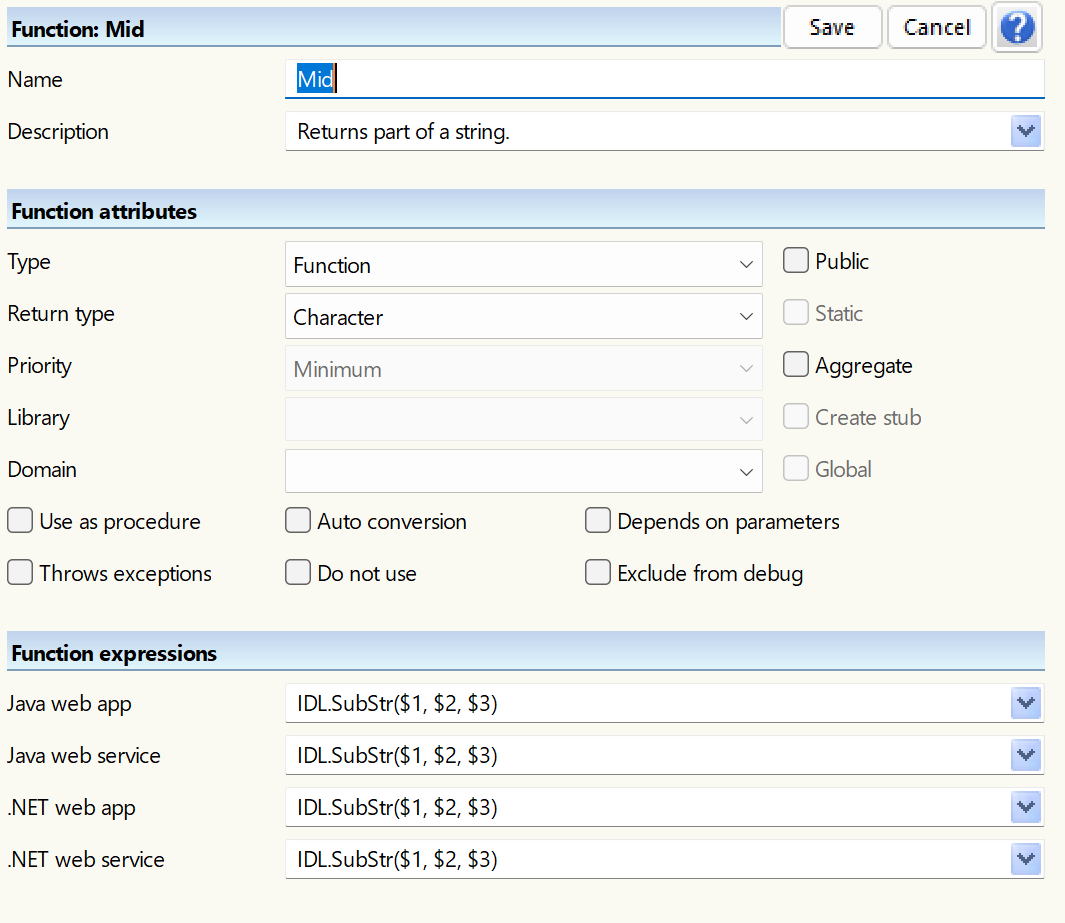
Task: Expand the .NET web service expression editor
Action: [x=1025, y=859]
